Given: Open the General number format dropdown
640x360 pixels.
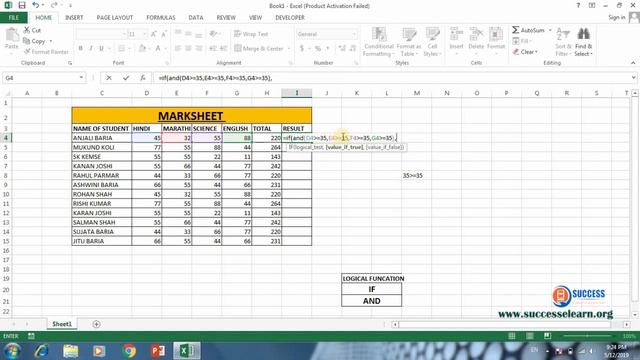Looking at the screenshot, I should point(354,34).
